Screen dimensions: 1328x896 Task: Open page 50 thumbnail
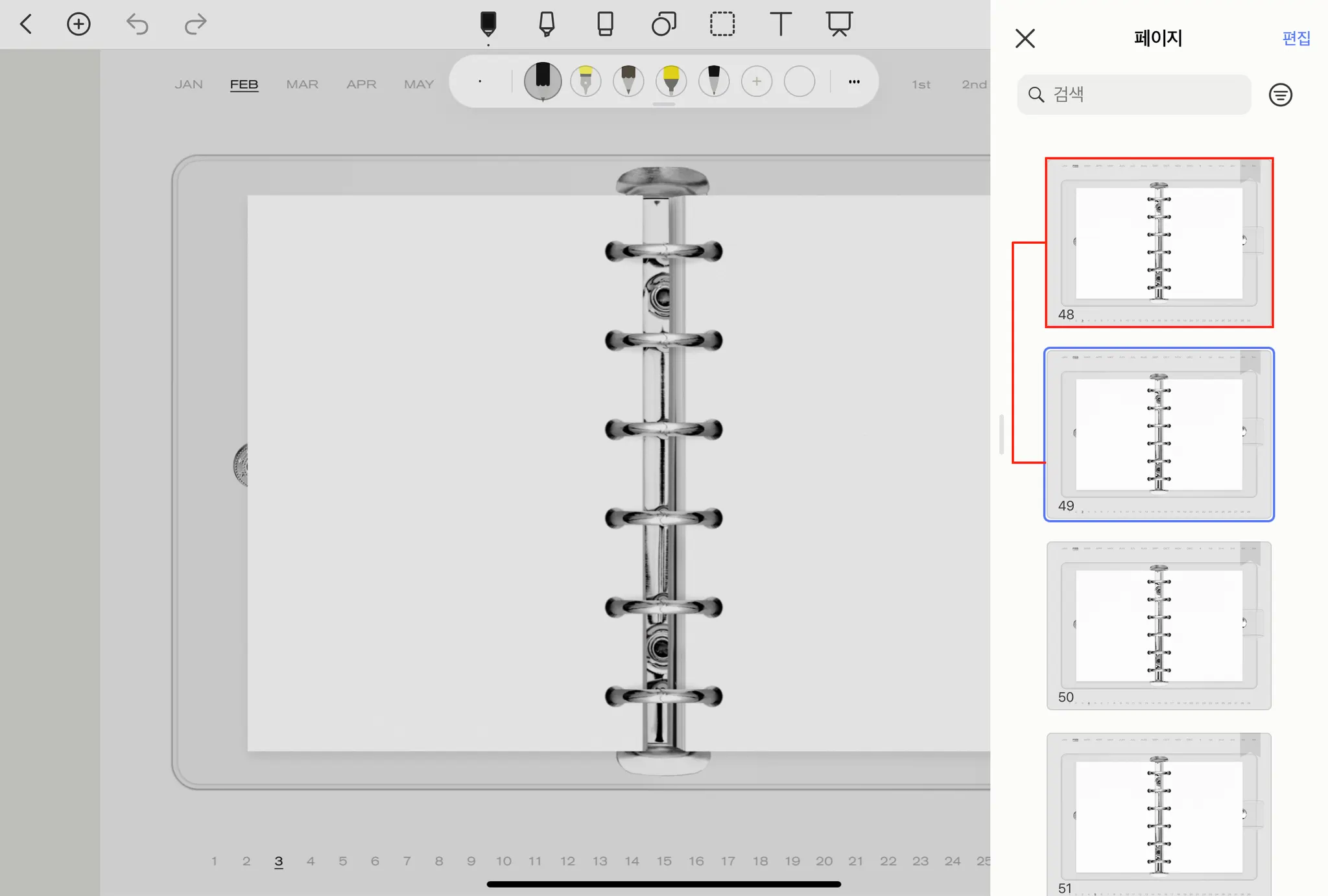(x=1159, y=625)
